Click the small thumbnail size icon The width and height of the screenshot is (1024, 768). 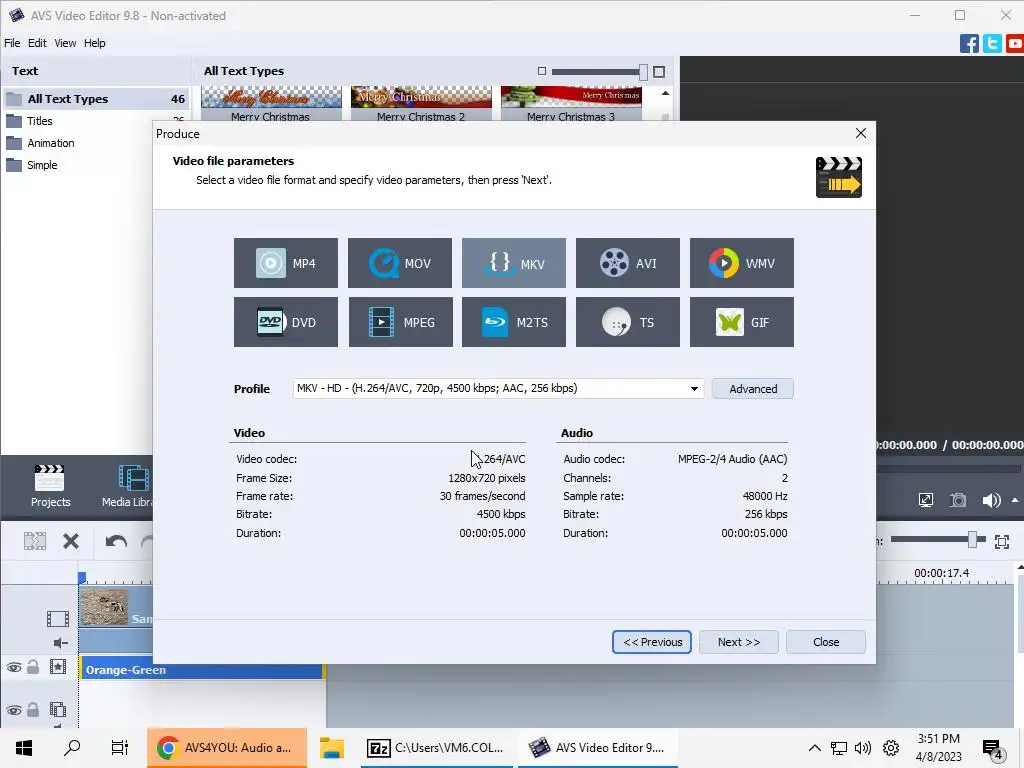coord(541,71)
